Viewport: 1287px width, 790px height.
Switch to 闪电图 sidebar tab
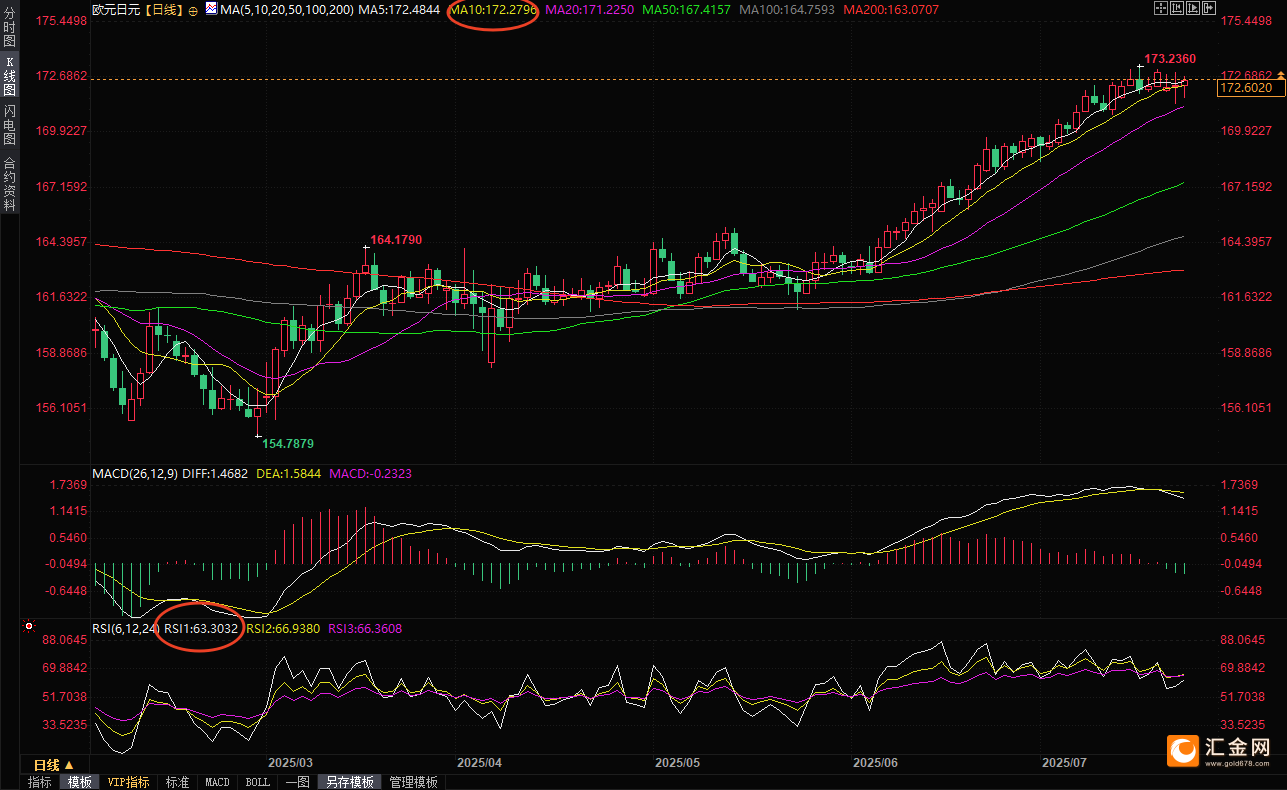point(9,125)
